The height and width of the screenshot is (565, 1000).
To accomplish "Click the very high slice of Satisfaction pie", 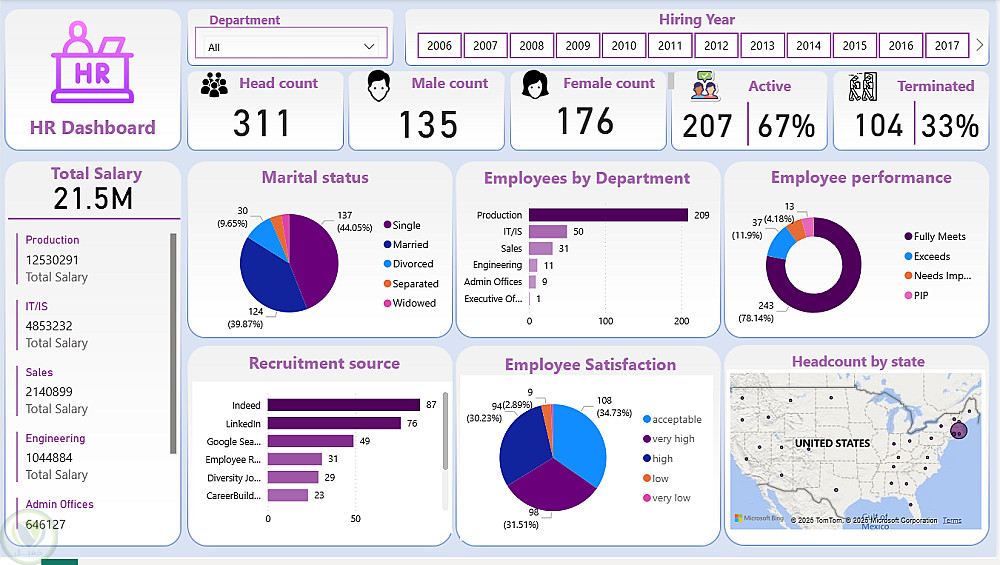I will coord(552,487).
